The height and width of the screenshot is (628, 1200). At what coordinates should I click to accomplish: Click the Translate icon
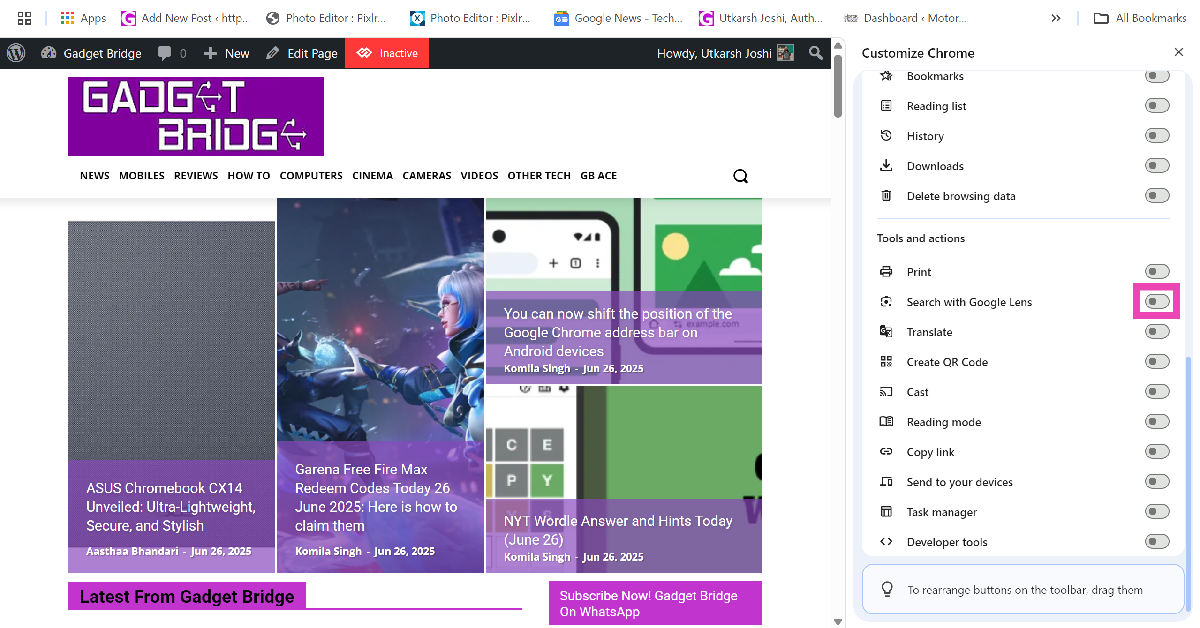pyautogui.click(x=886, y=332)
